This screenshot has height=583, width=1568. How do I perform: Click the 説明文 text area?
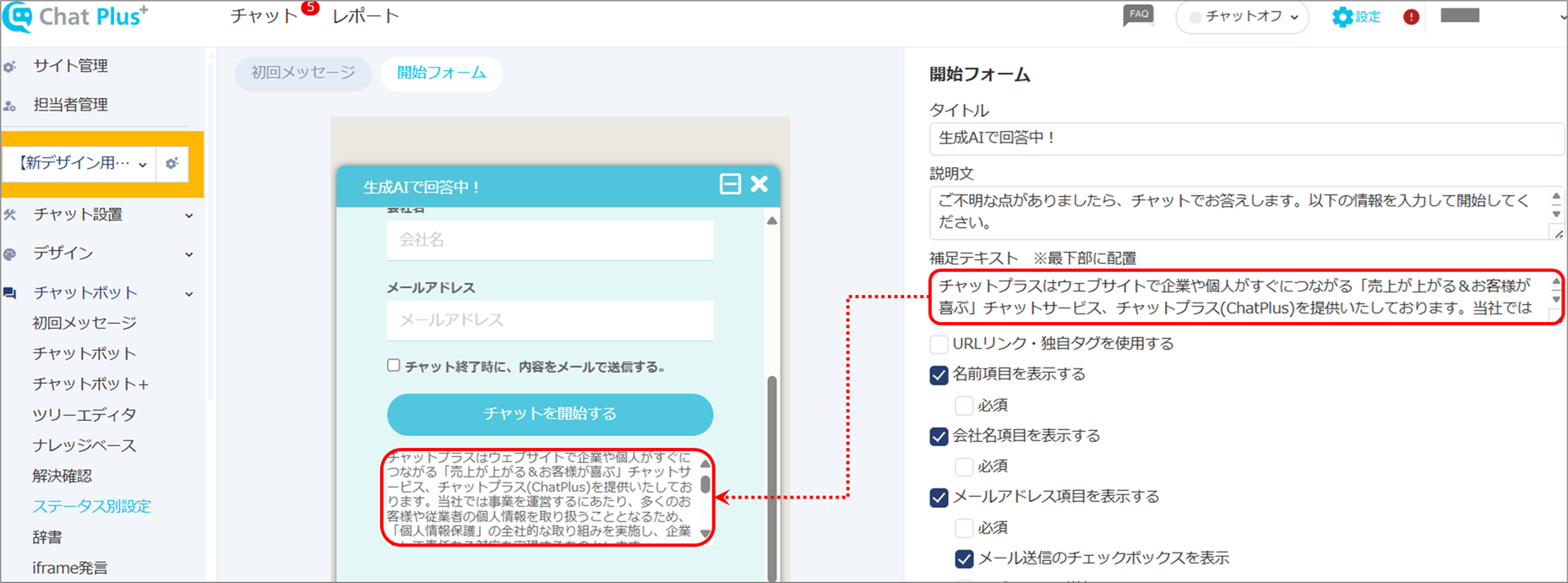(x=1247, y=213)
